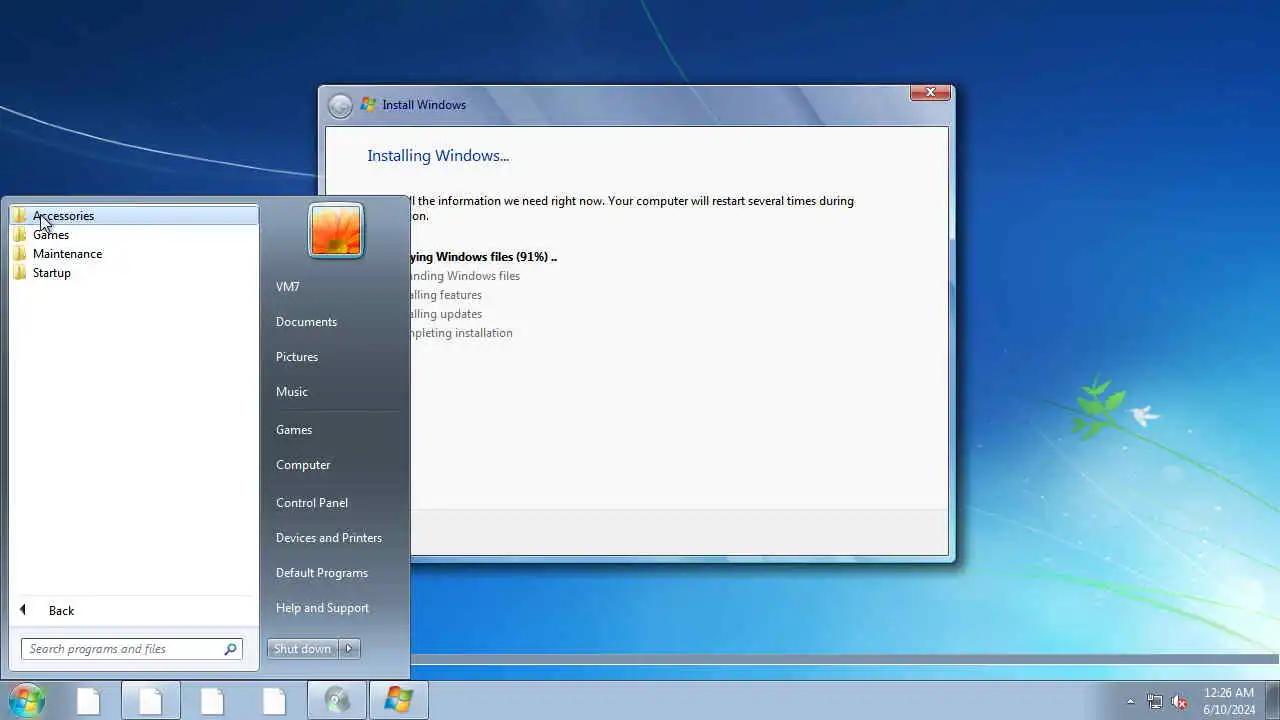Viewport: 1280px width, 720px height.
Task: Click the Install Windows title logo
Action: 368,104
